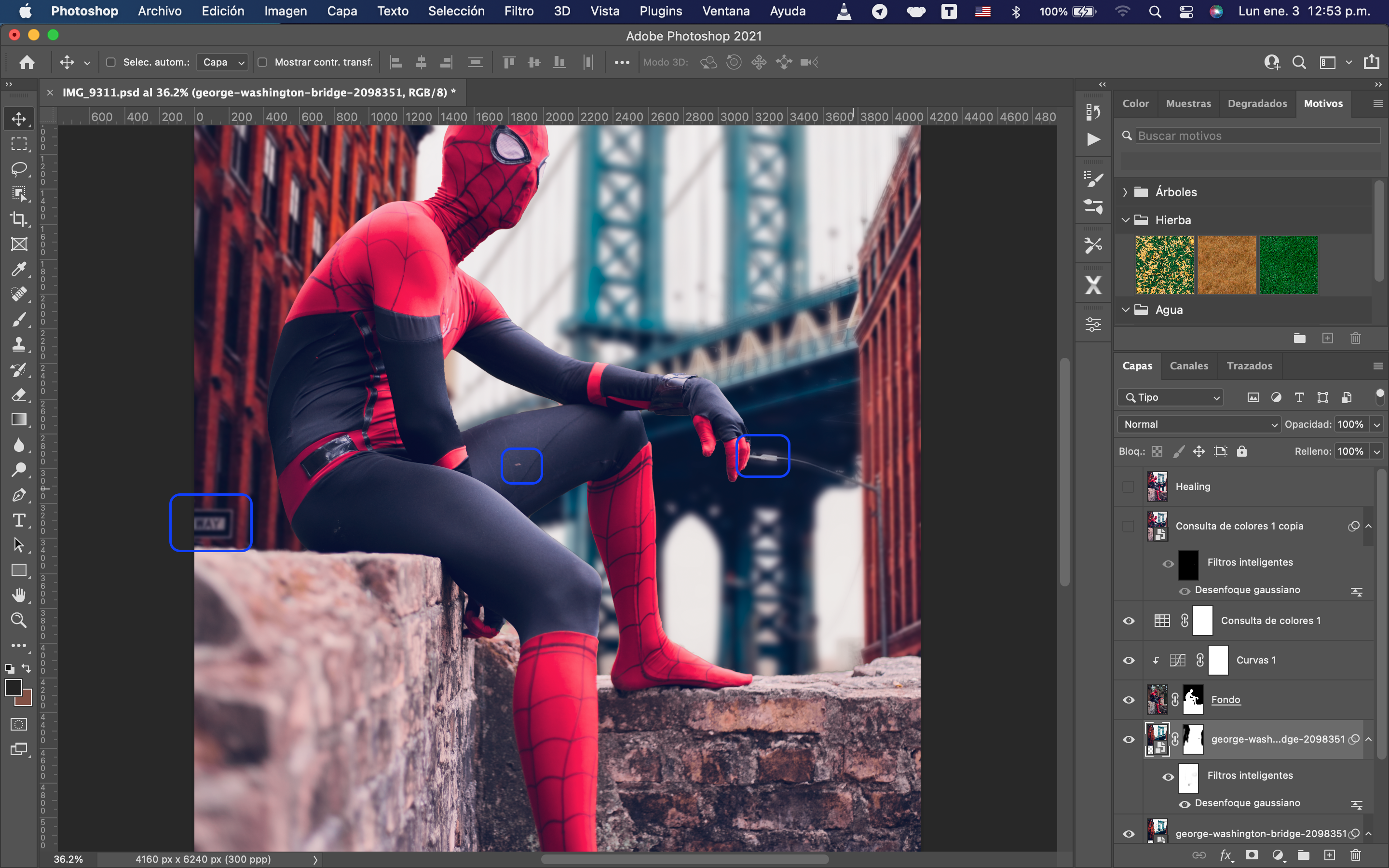
Task: Hide the george-wash...dge-2098351 selected layer
Action: pyautogui.click(x=1129, y=739)
